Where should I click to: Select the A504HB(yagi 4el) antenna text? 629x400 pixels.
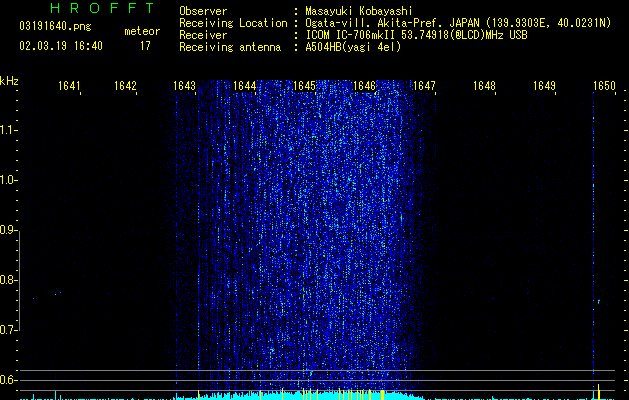click(353, 47)
